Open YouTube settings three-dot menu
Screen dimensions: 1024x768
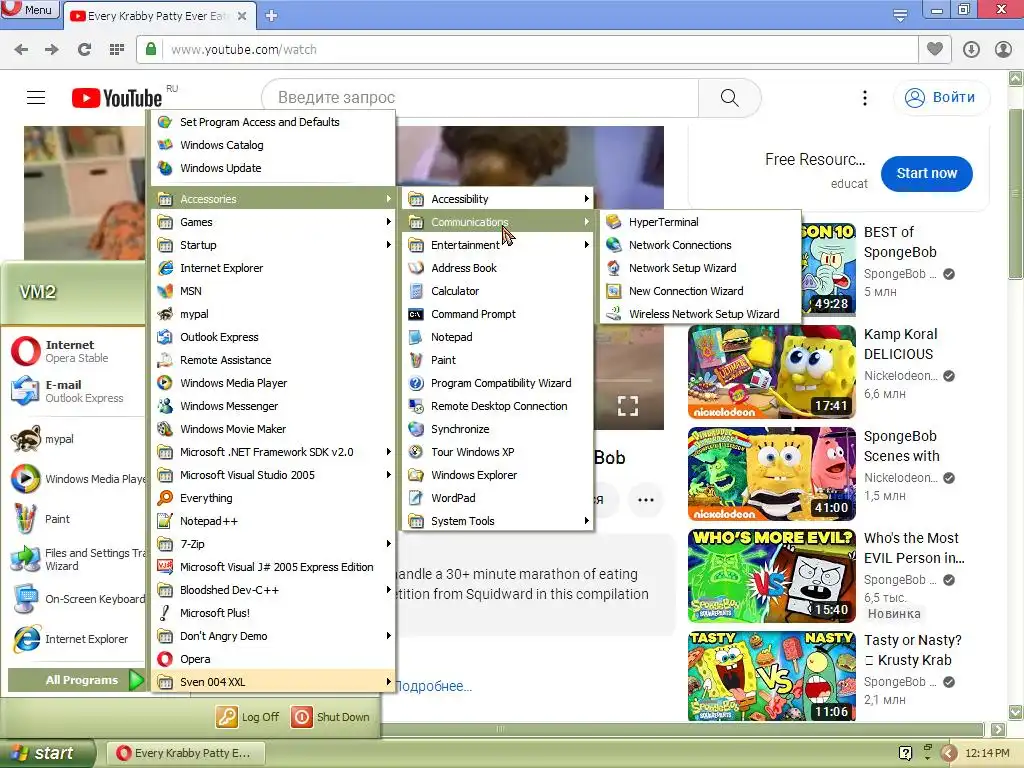tap(865, 97)
